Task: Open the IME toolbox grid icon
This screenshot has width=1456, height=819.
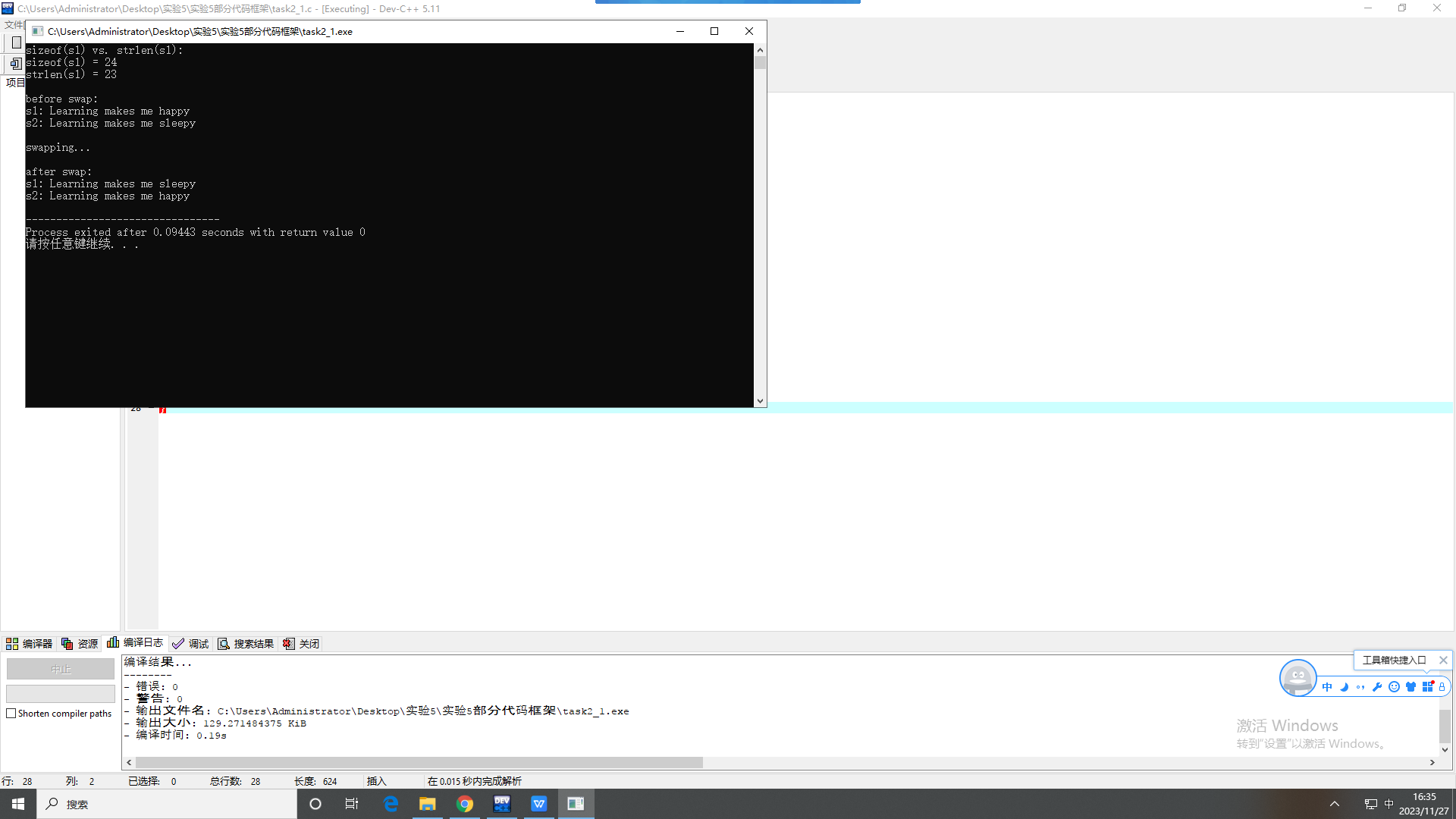Action: coord(1427,687)
